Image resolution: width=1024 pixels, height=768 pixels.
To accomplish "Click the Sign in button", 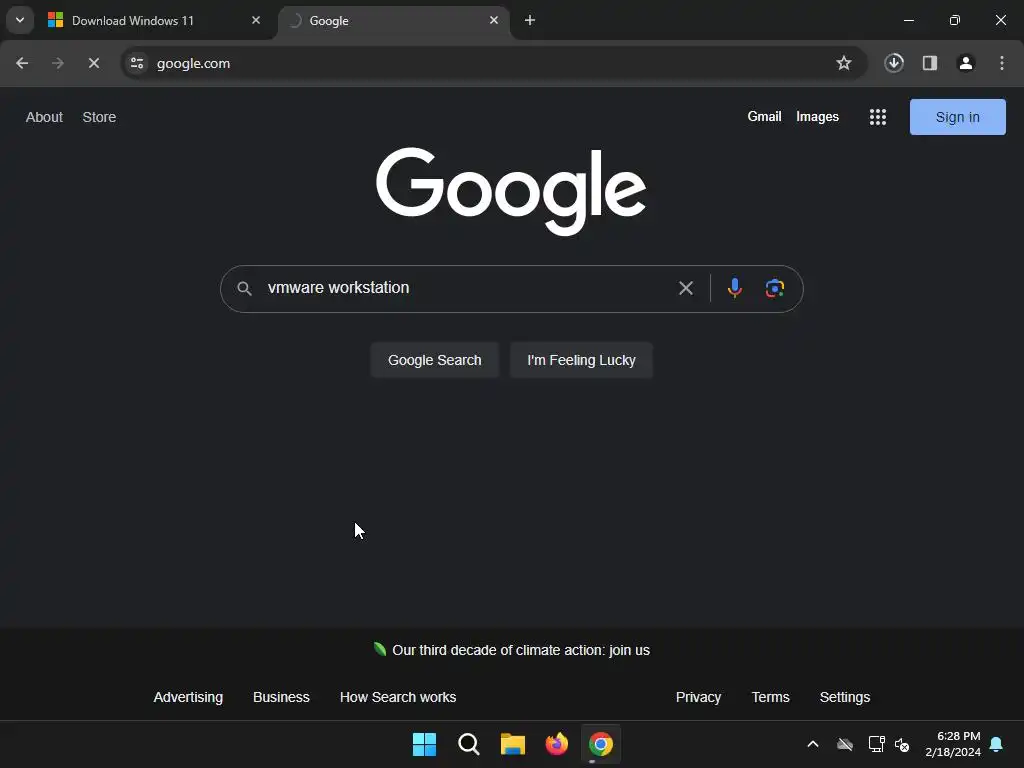I will (957, 117).
